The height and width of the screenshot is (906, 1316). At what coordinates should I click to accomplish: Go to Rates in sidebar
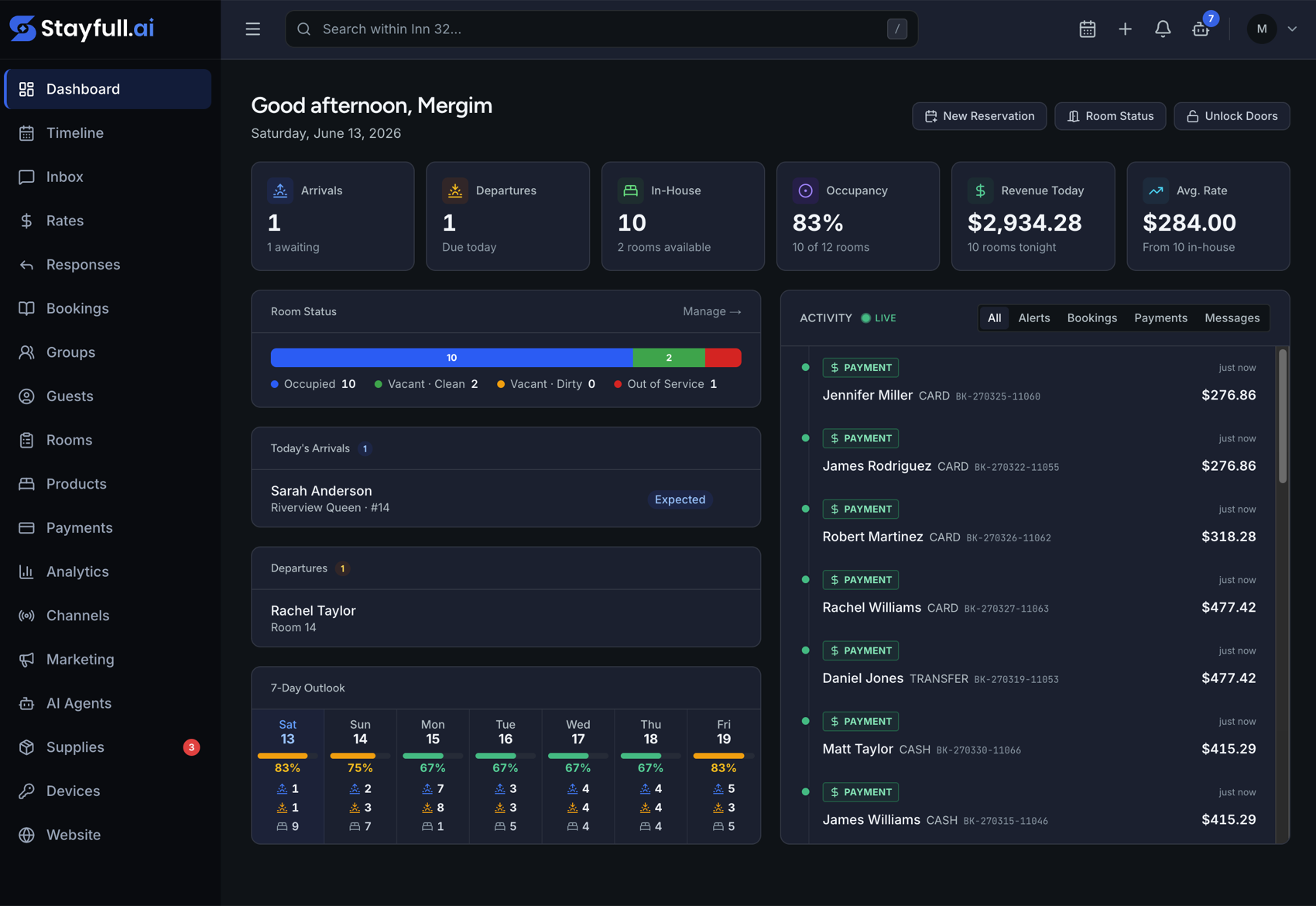click(108, 221)
